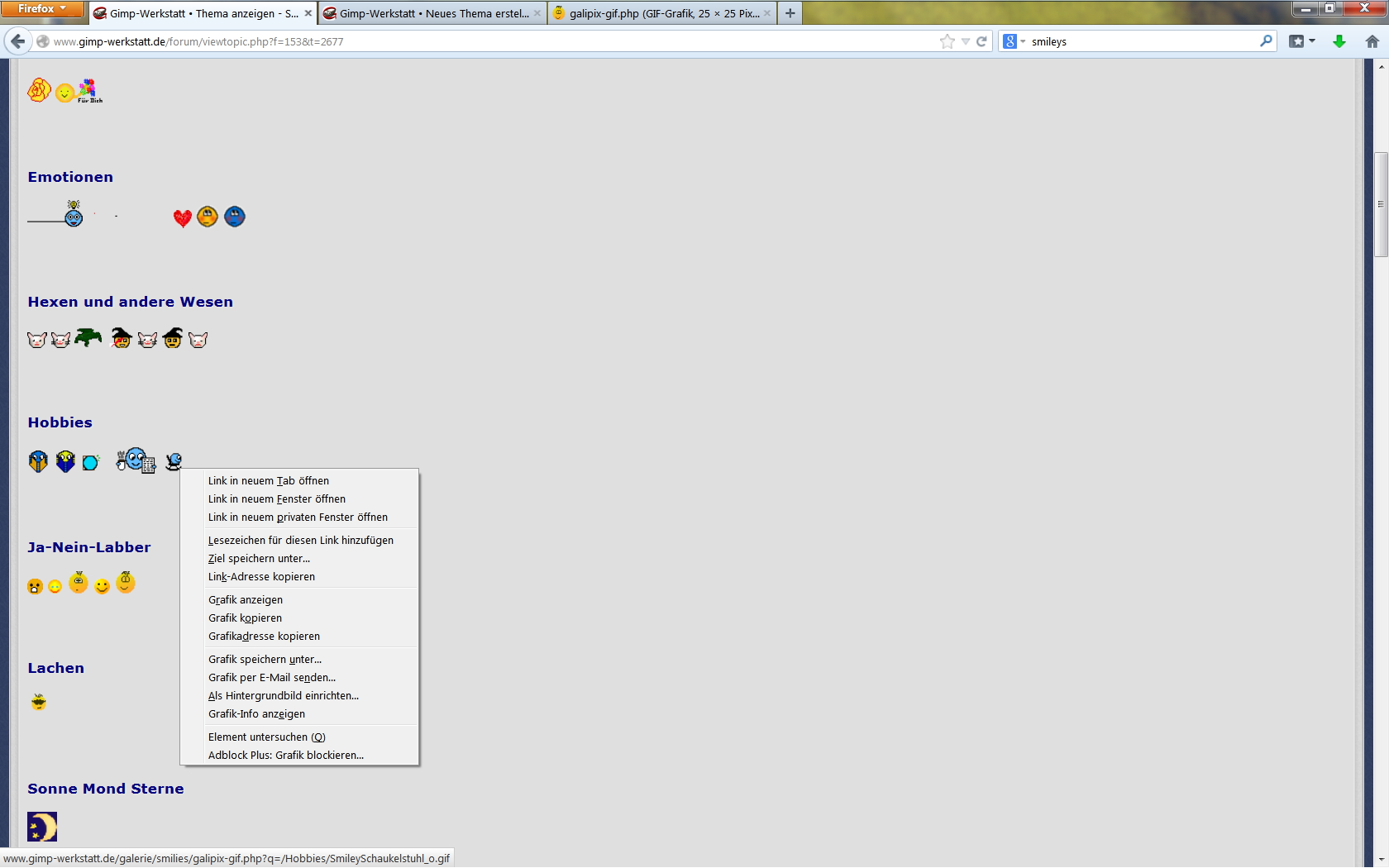Click the cyan ball smiley under Hobbies
The image size is (1389, 868).
pyautogui.click(x=91, y=462)
